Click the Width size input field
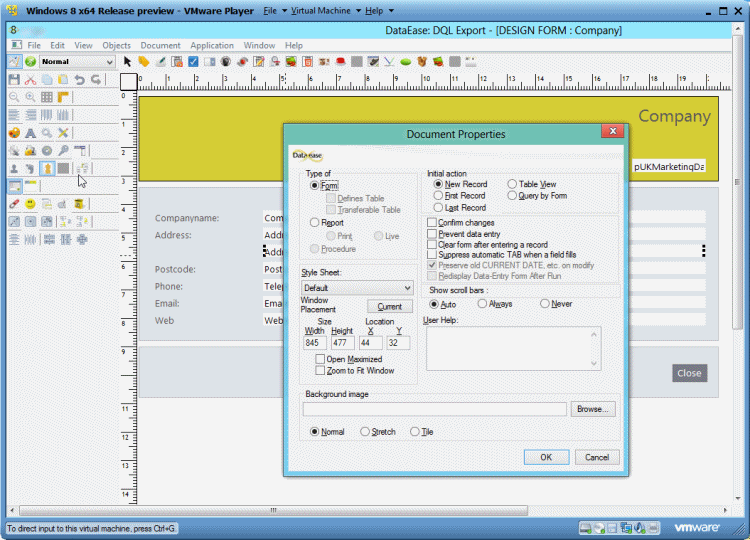 click(x=315, y=342)
